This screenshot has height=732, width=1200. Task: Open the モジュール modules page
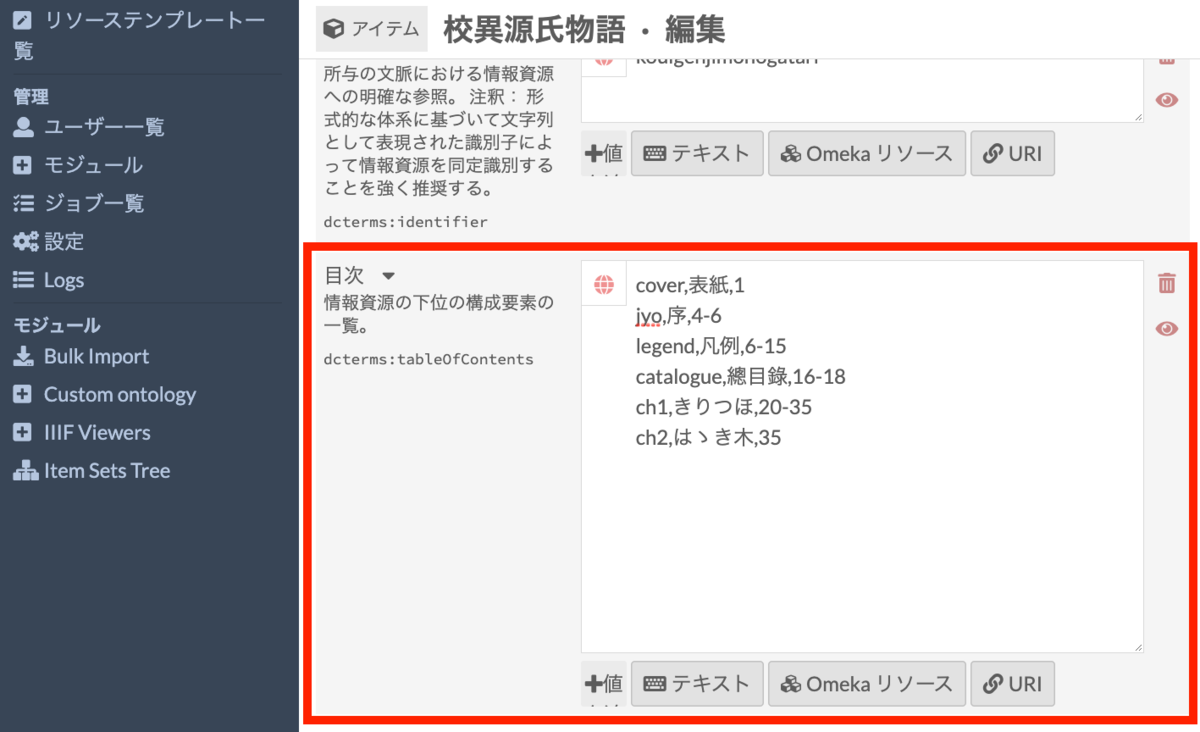[93, 165]
